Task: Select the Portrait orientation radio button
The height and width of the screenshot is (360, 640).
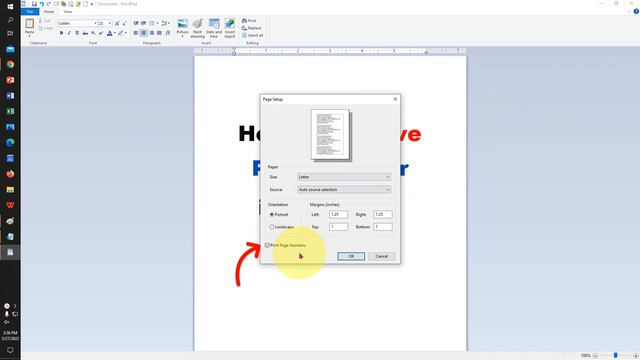Action: click(x=271, y=214)
